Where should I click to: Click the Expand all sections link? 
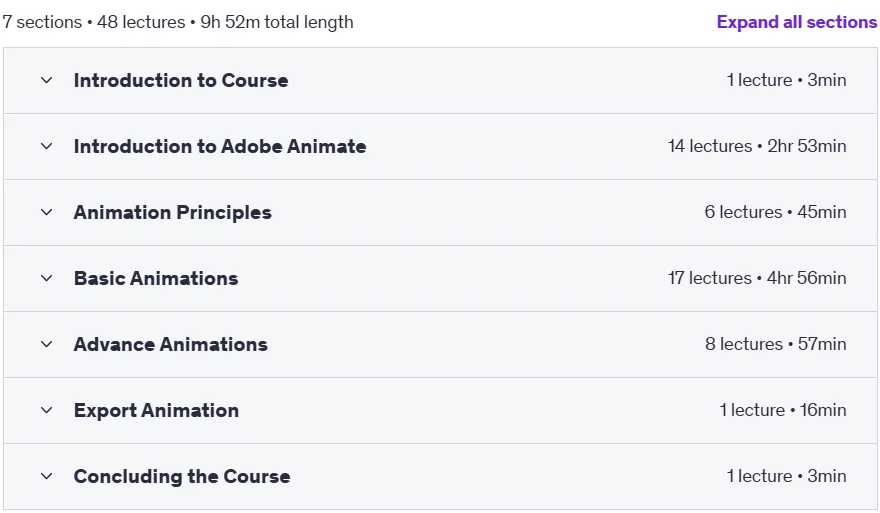(x=796, y=22)
